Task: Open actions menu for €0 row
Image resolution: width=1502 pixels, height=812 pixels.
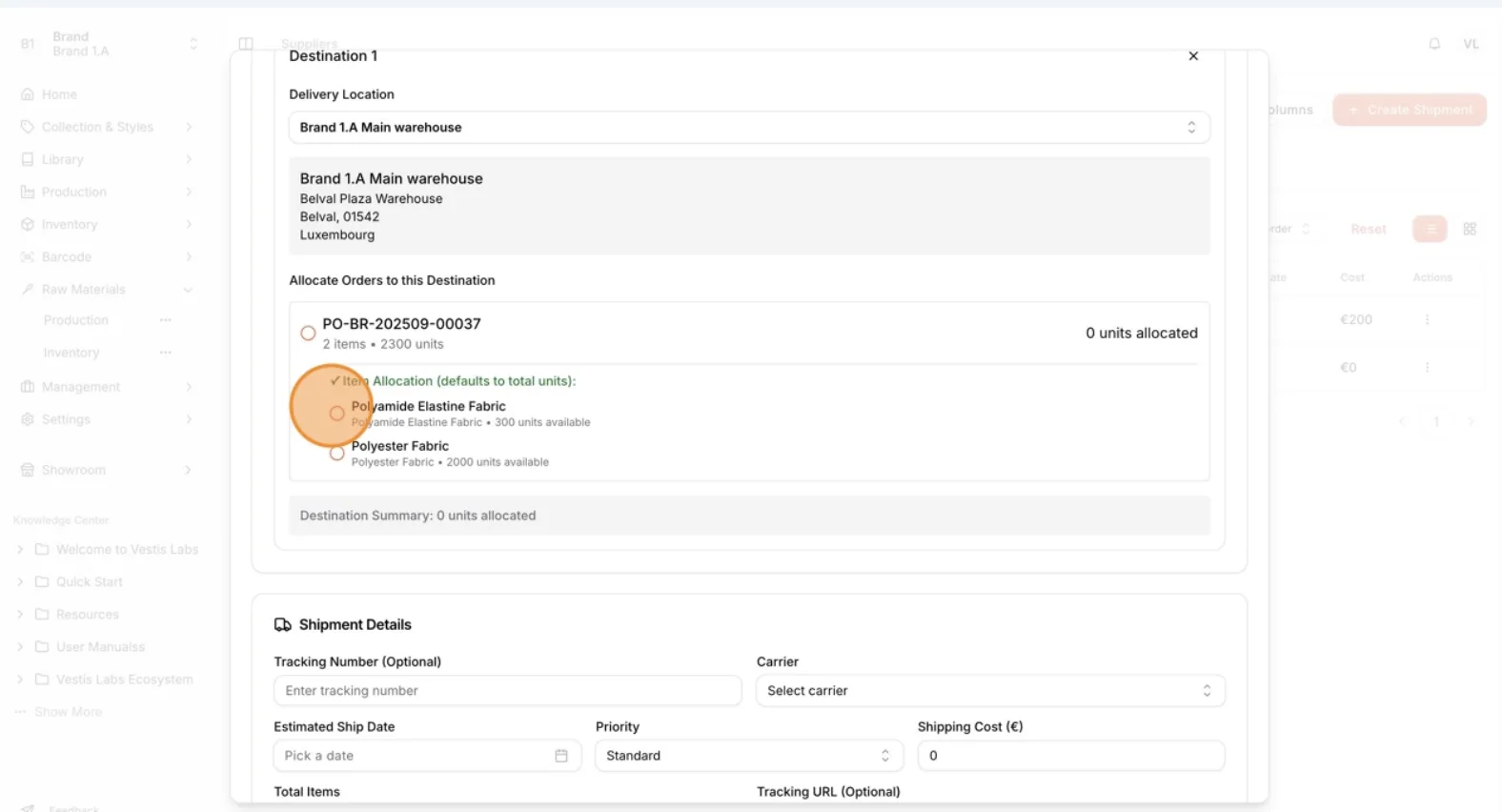Action: pos(1427,367)
